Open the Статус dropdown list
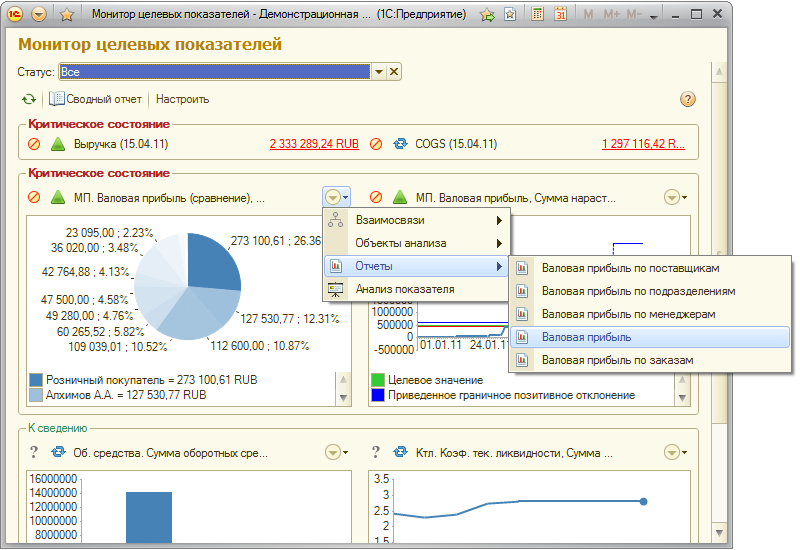Image resolution: width=800 pixels, height=550 pixels. click(x=379, y=72)
